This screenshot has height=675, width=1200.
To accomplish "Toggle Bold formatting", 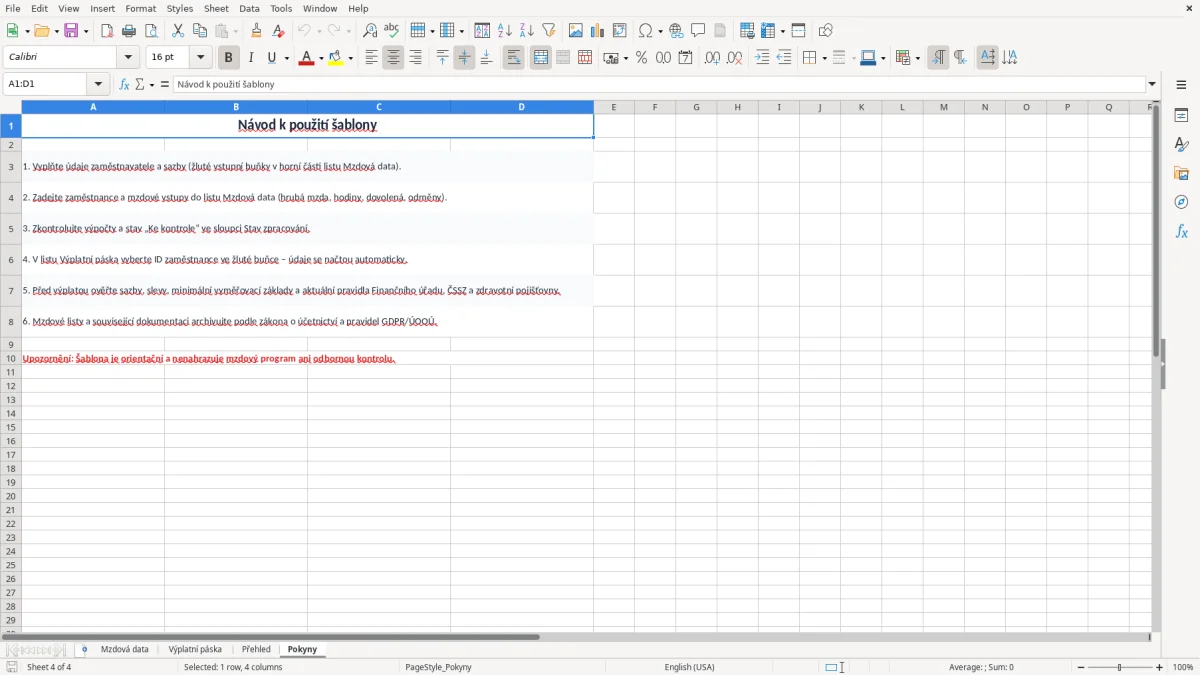I will [228, 58].
